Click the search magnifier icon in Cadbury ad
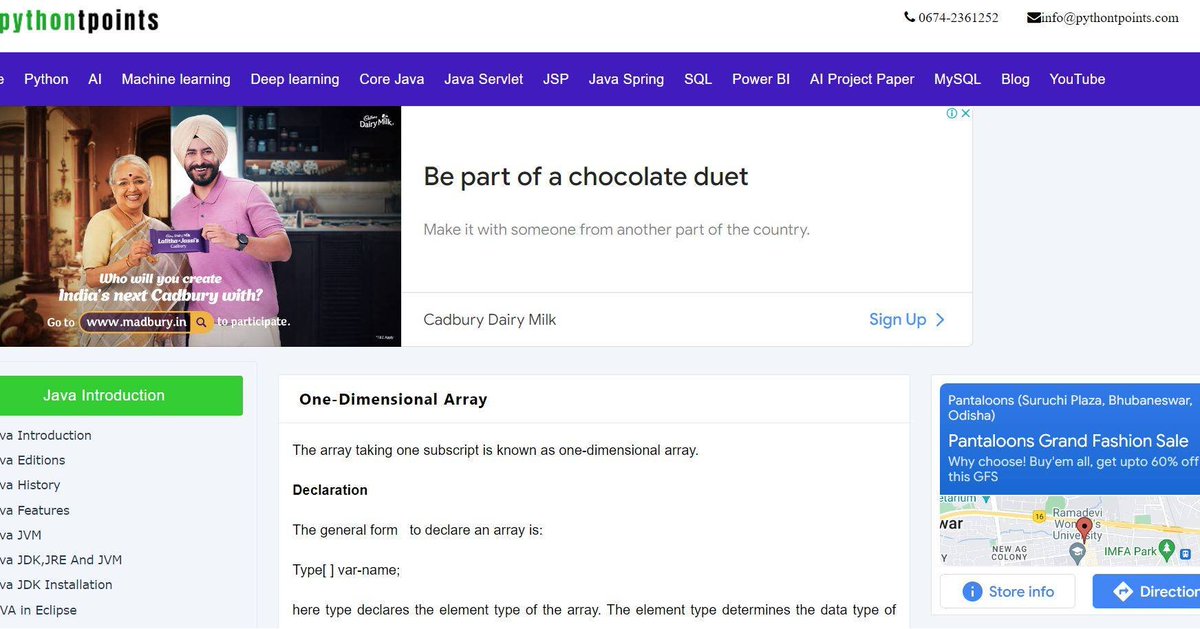Viewport: 1200px width, 629px height. (202, 322)
